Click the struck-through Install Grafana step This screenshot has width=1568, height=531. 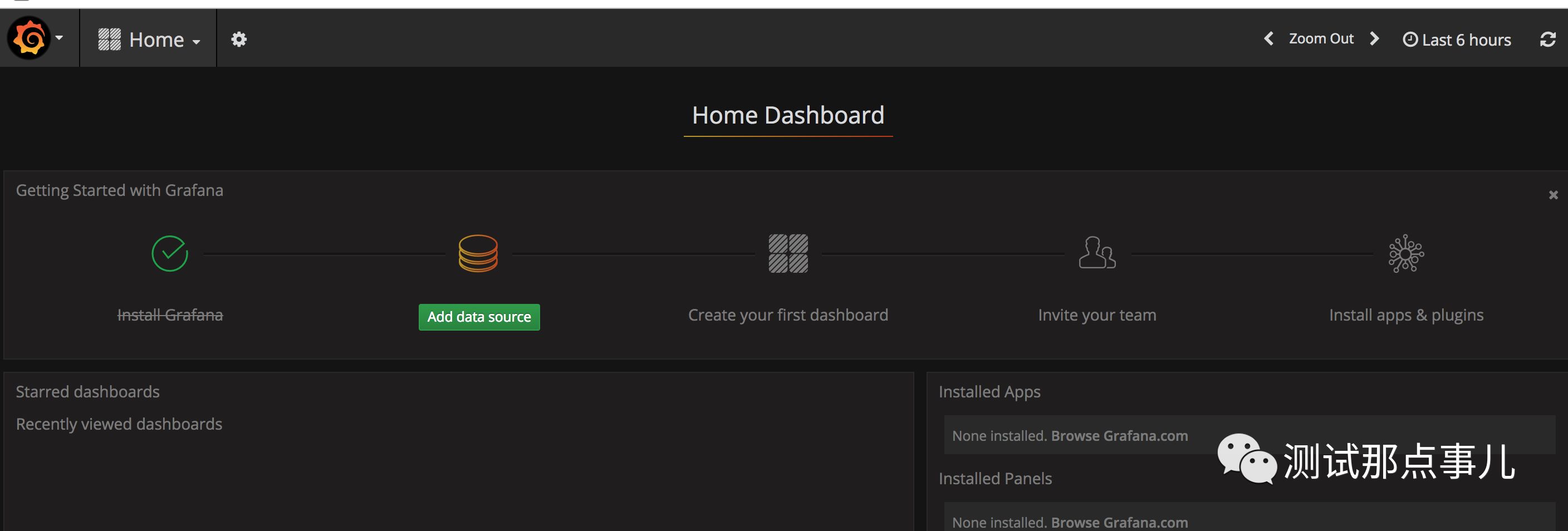tap(170, 315)
